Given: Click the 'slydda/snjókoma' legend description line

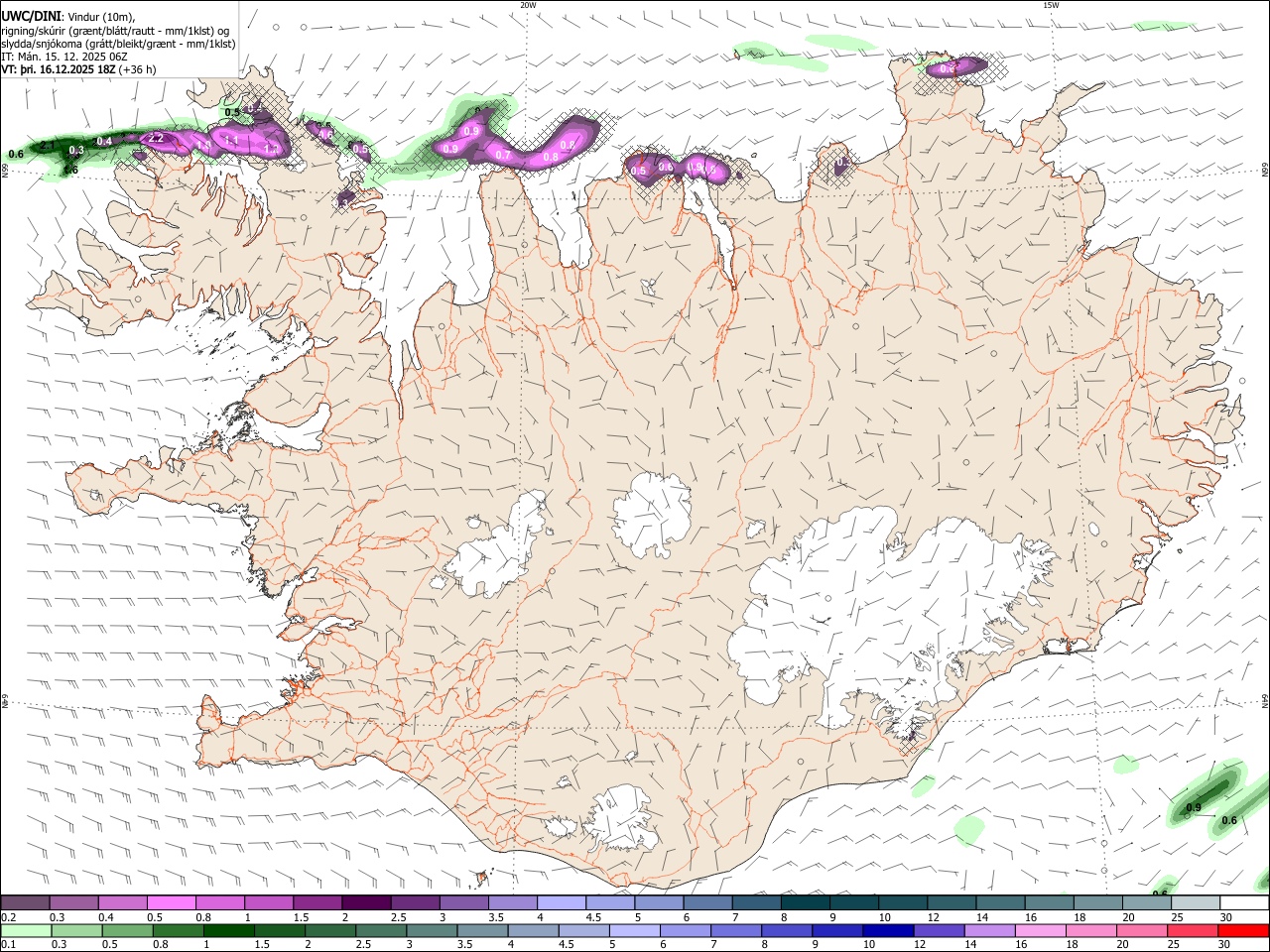Looking at the screenshot, I should [118, 44].
